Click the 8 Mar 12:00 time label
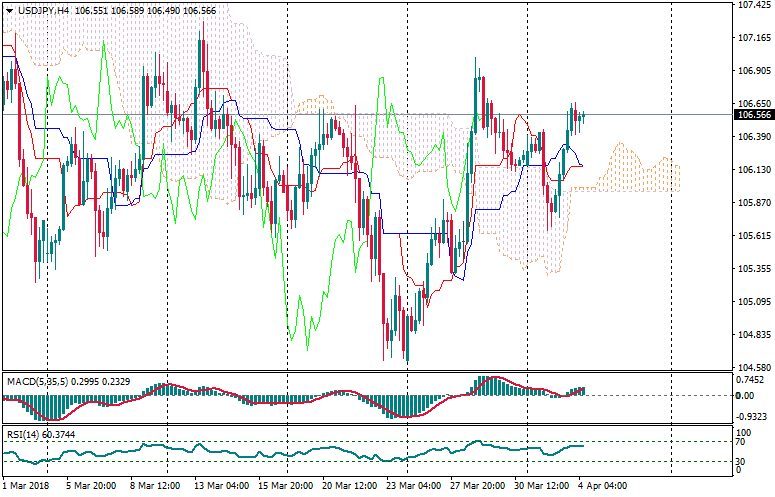Viewport: 775px width, 497px height. 157,486
